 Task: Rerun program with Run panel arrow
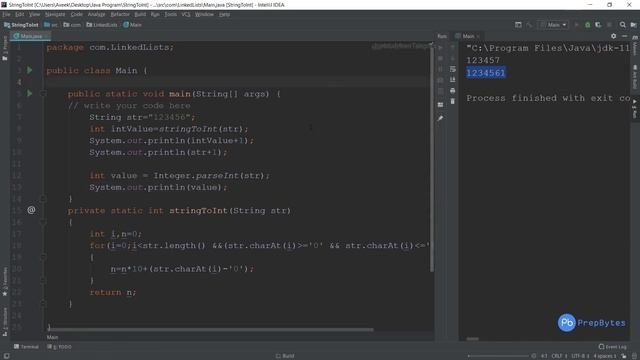pos(440,48)
